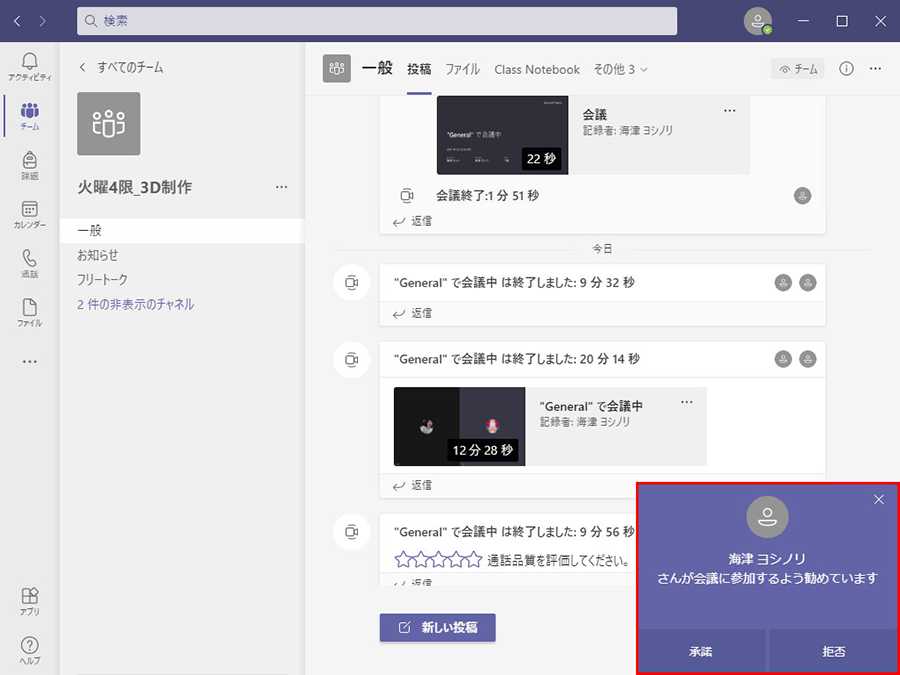Viewport: 900px width, 675px height.
Task: Reply to the 9 分 32 秒 meeting post
Action: 413,313
